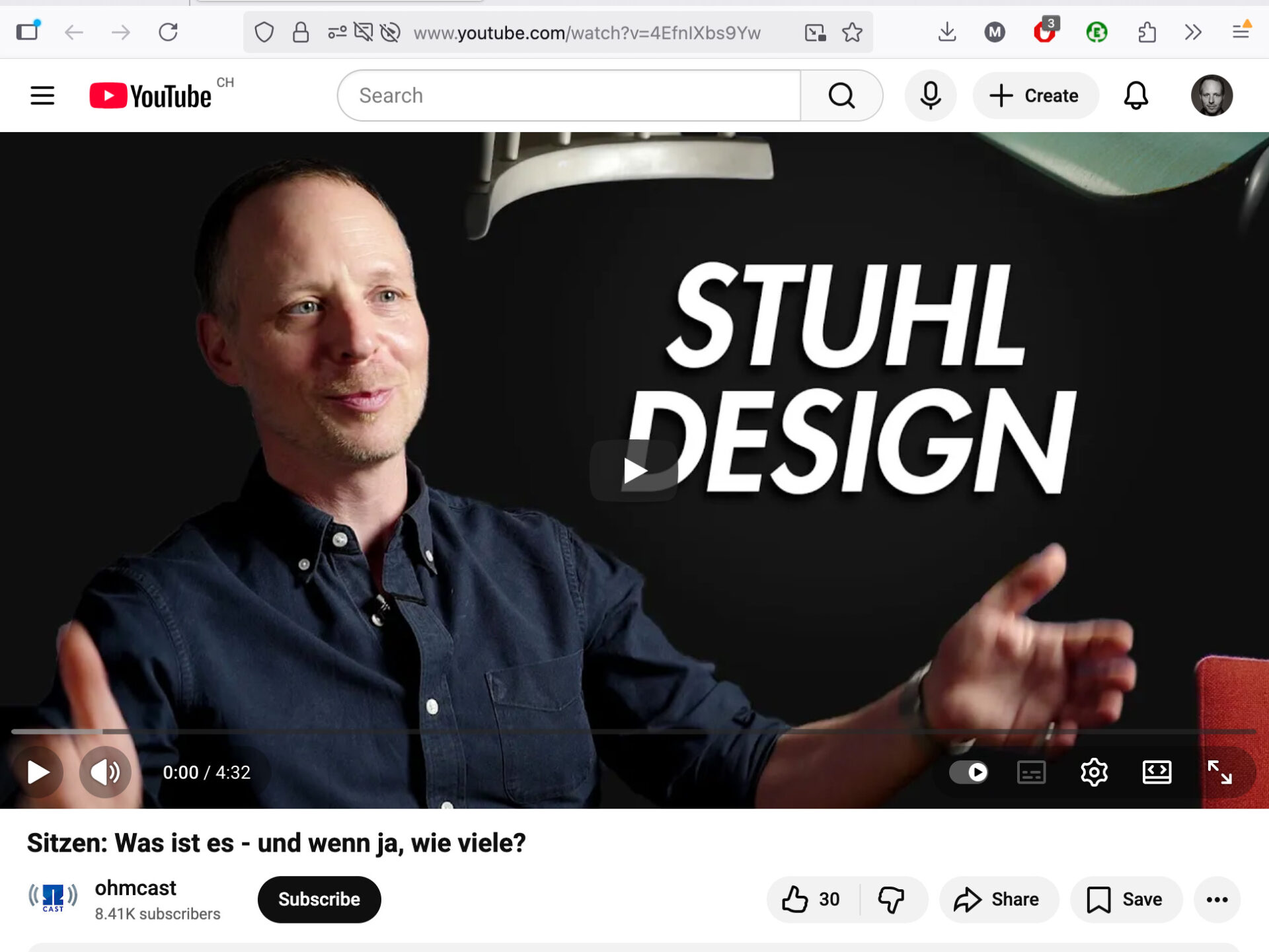The height and width of the screenshot is (952, 1269).
Task: Open Firefox application menu
Action: pyautogui.click(x=1241, y=32)
